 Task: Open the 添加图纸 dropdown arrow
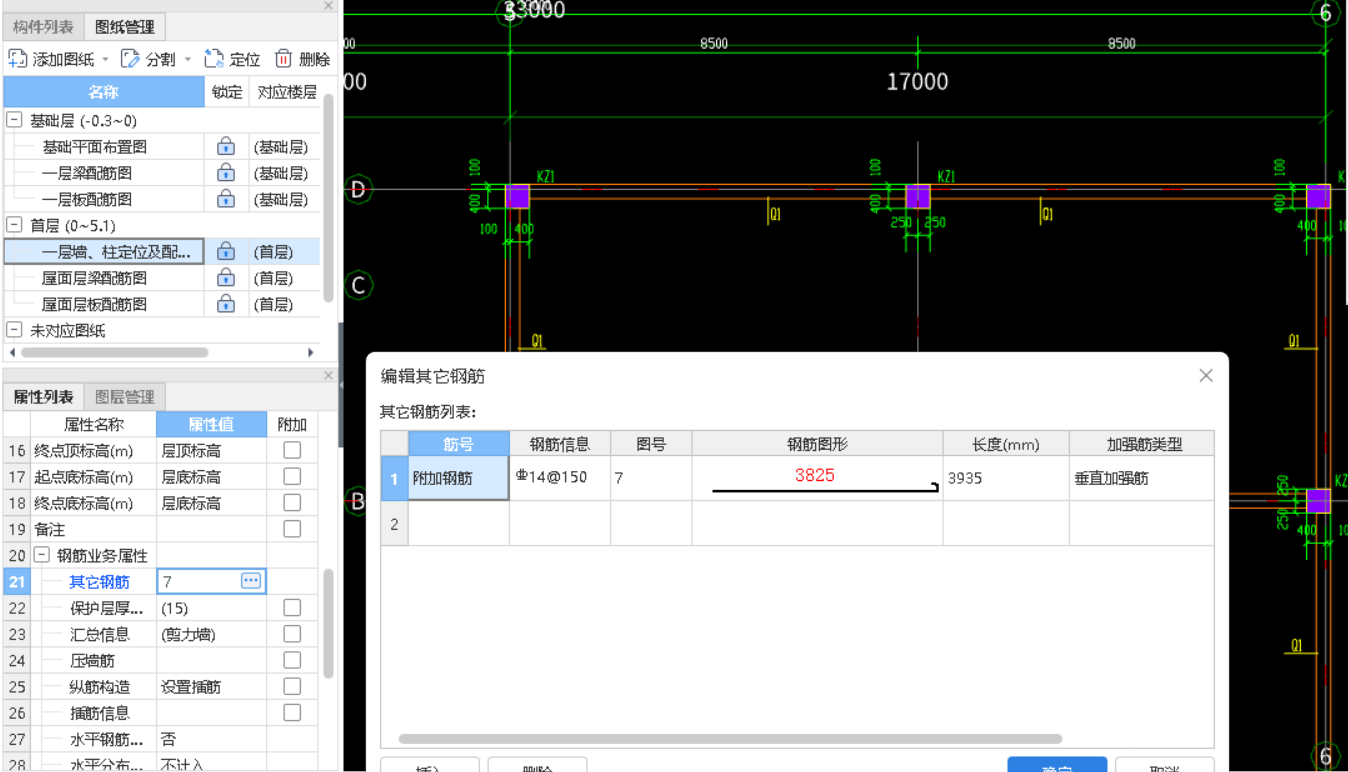tap(106, 60)
